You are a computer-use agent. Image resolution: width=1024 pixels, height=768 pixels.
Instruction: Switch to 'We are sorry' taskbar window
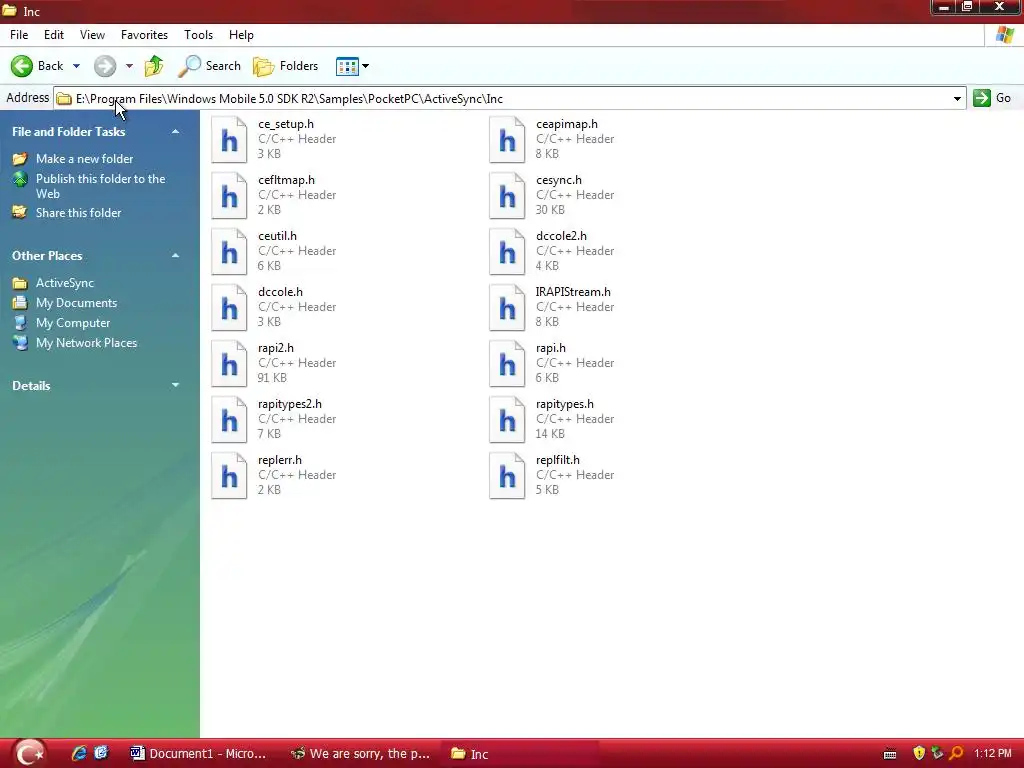tap(360, 754)
